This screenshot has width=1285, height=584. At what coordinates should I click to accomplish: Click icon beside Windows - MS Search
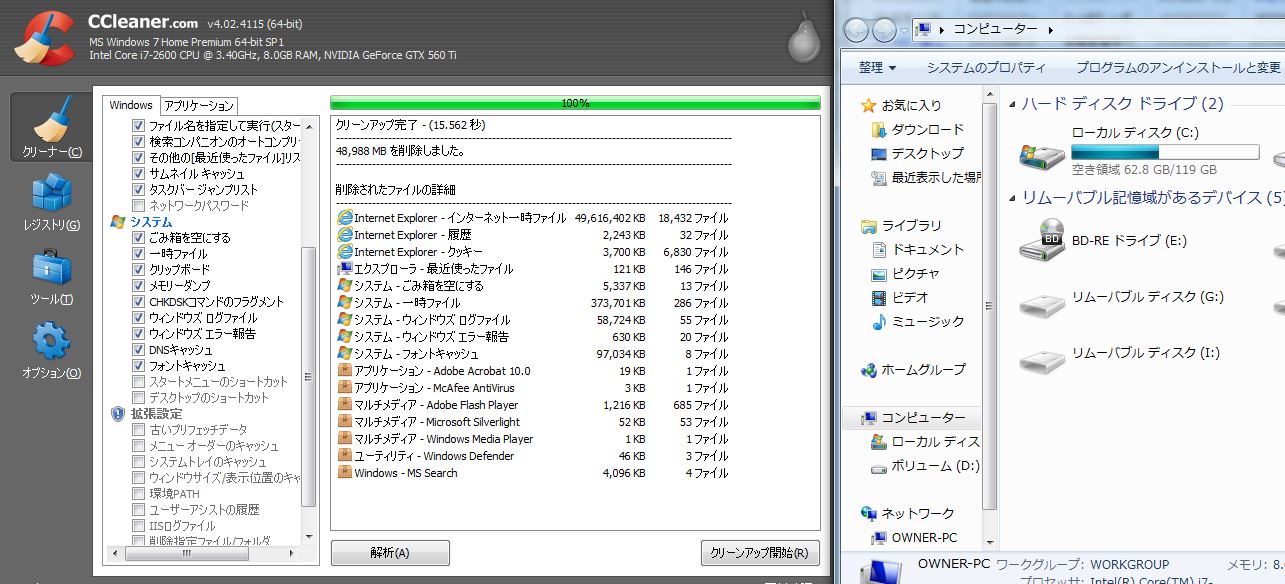pos(345,472)
